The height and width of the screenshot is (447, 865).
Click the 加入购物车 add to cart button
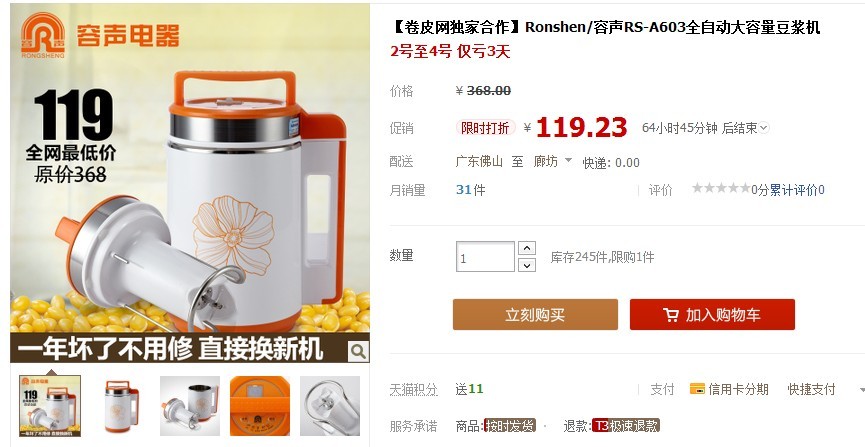click(712, 315)
